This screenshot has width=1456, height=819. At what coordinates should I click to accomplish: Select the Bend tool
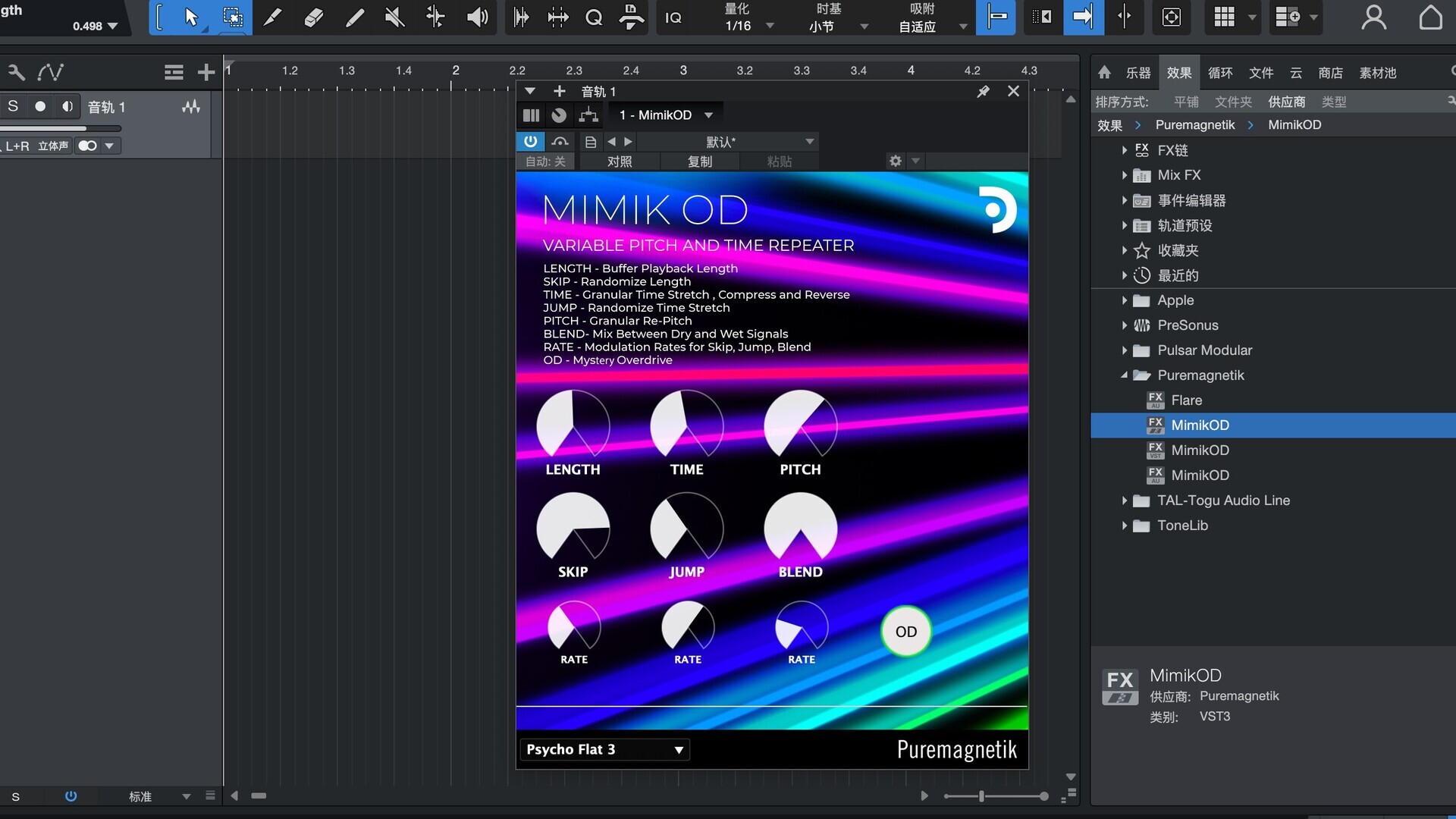(435, 17)
